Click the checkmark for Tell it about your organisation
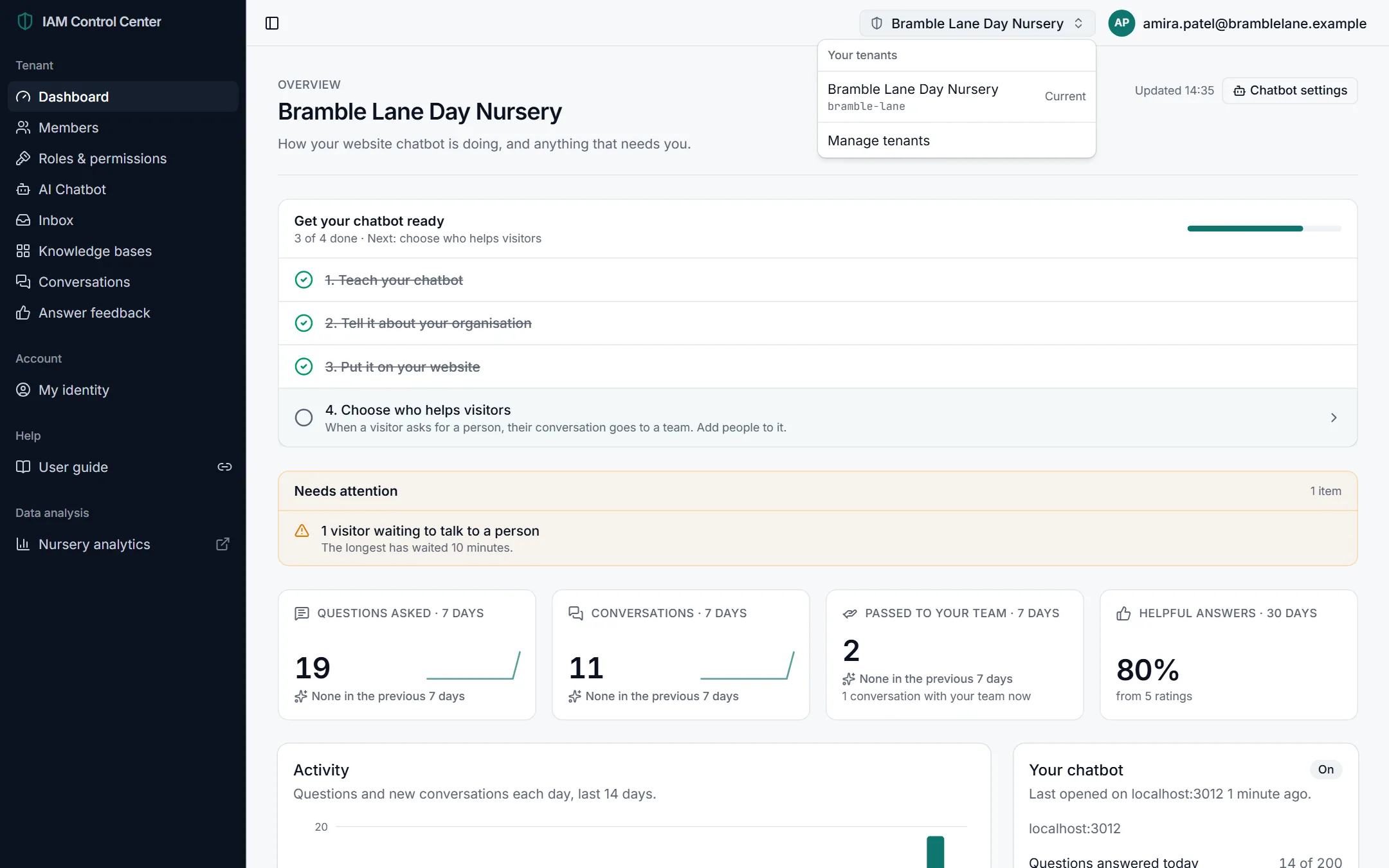Viewport: 1389px width, 868px height. click(304, 323)
